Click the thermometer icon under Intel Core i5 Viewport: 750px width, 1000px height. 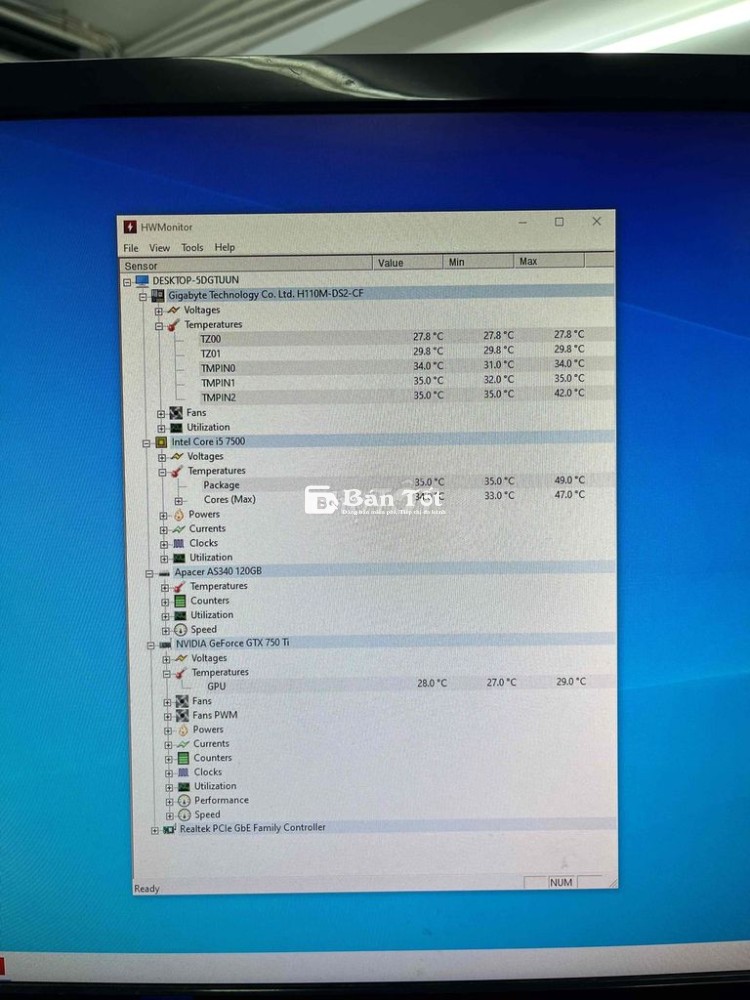coord(177,471)
